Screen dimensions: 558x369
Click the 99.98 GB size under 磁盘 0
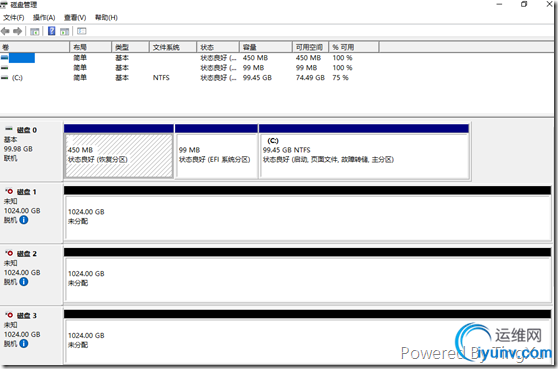[18, 149]
